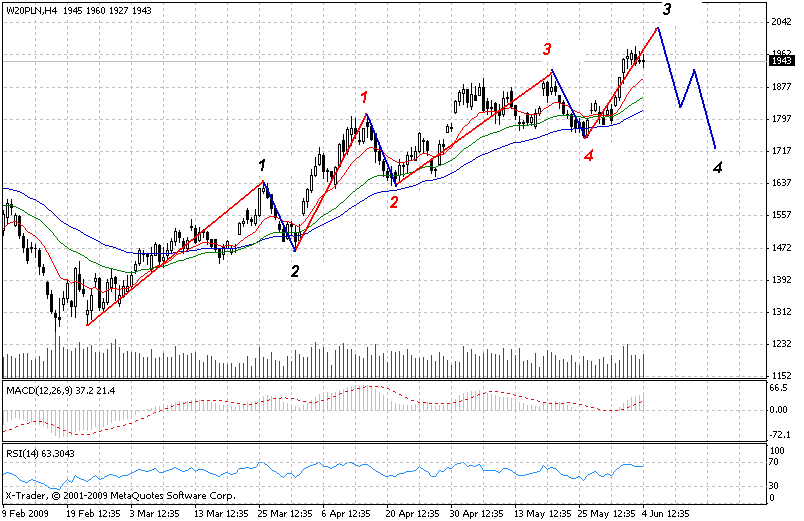Click the 13 Mar 12:35 date label
Screen dimensions: 804x521
222,513
